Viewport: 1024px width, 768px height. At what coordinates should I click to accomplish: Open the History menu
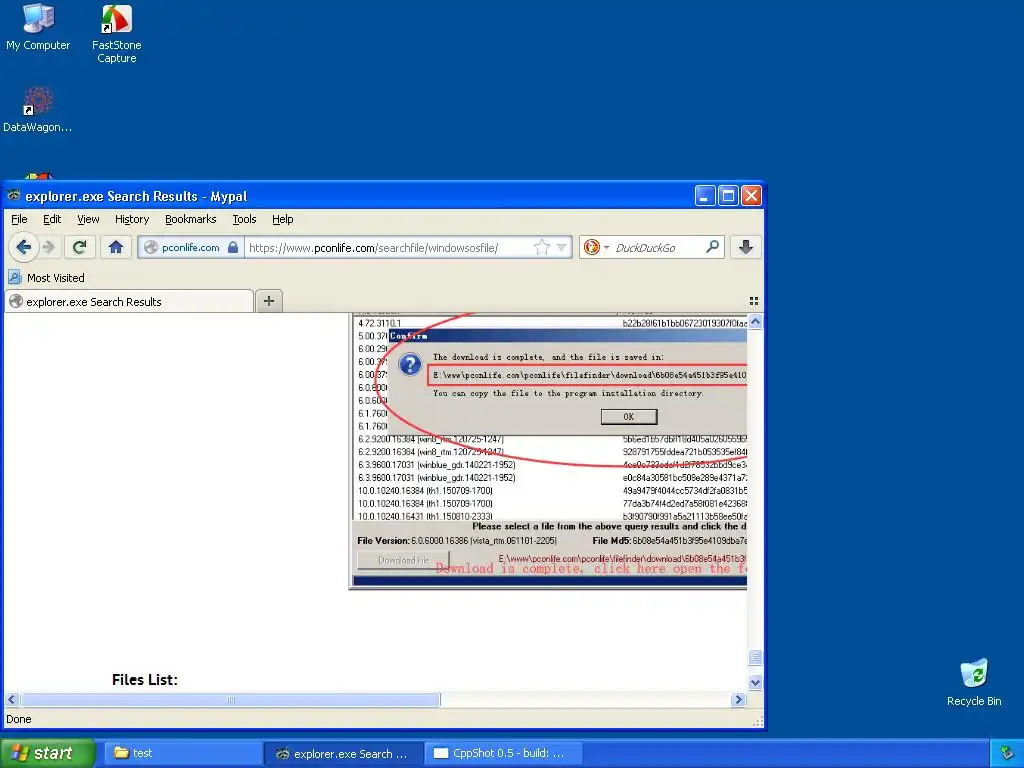132,219
